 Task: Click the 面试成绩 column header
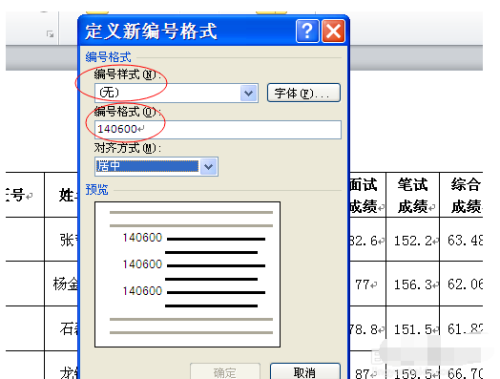367,195
